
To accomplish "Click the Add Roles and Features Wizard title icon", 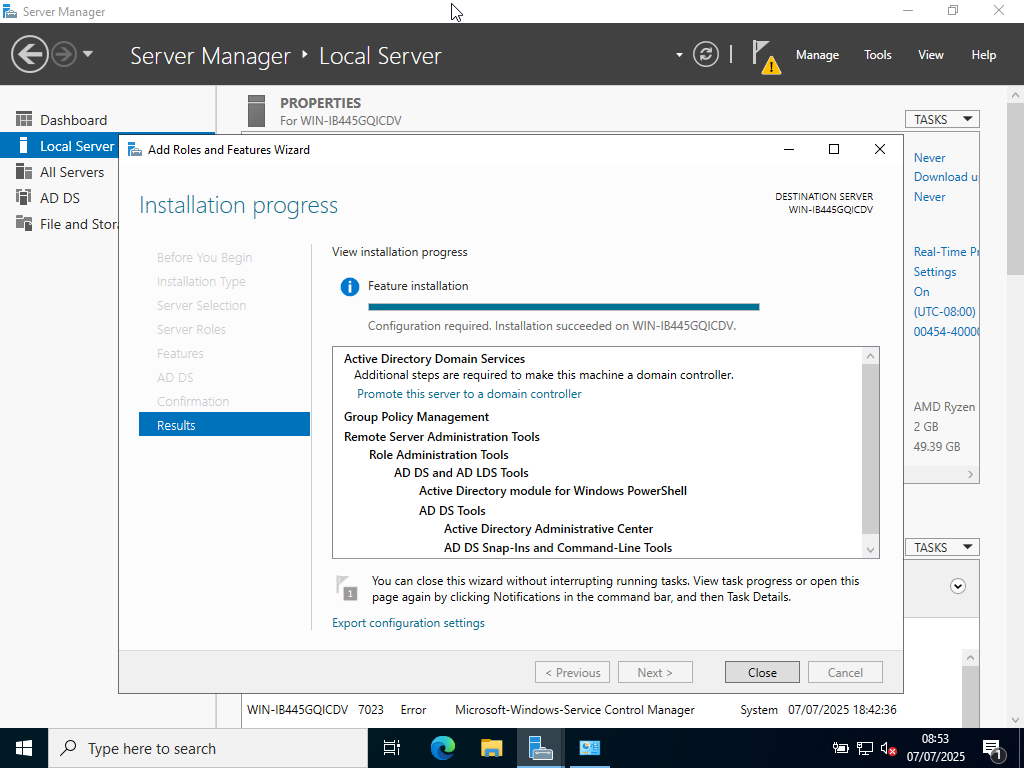I will click(135, 150).
